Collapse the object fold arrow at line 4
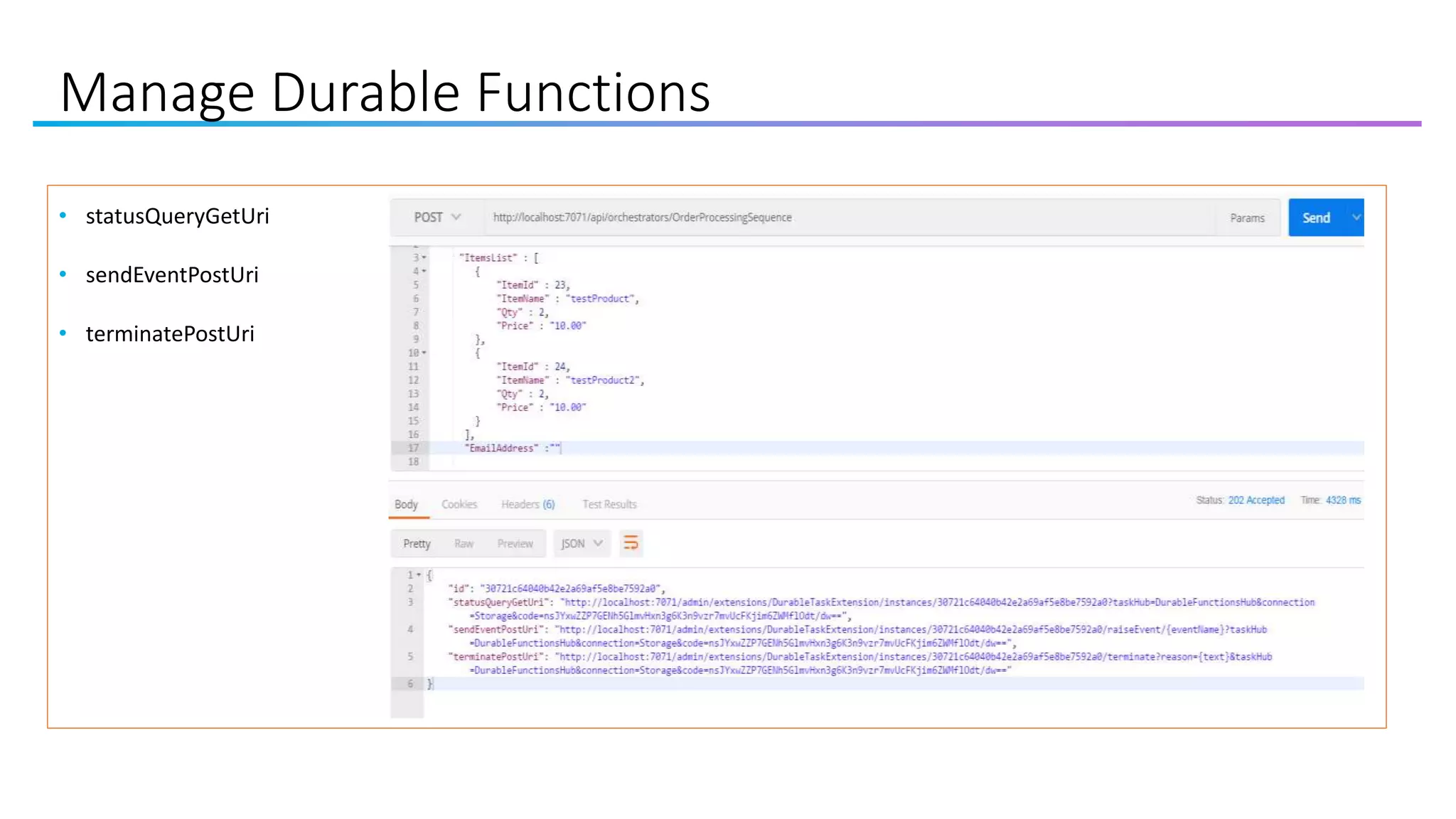Screen dimensions: 1456x819 pyautogui.click(x=424, y=272)
